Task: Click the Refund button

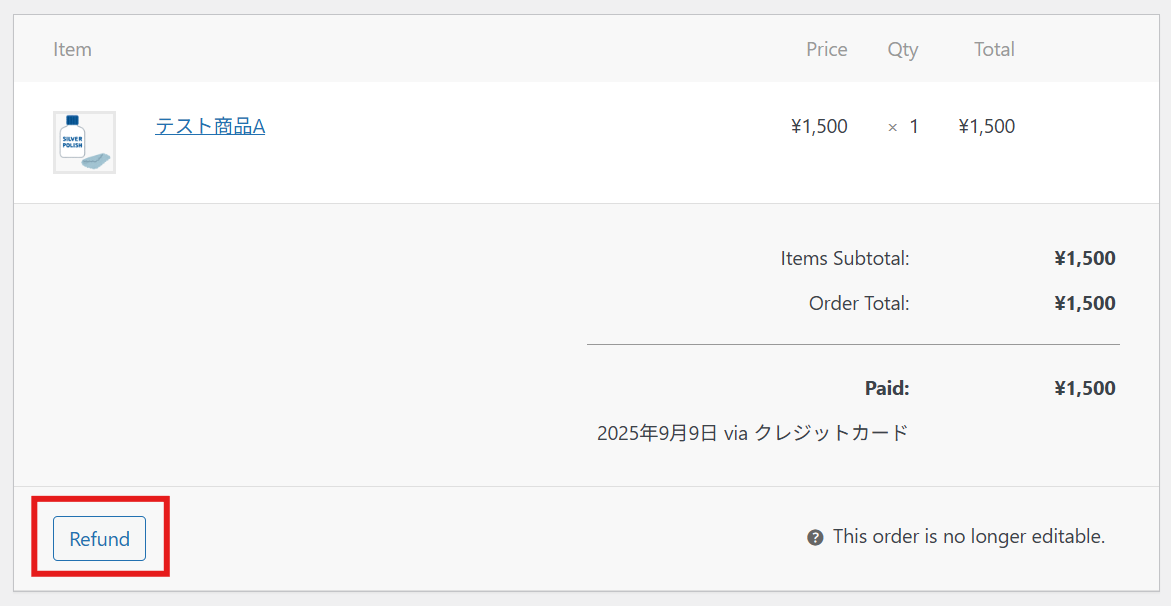Action: pos(99,539)
